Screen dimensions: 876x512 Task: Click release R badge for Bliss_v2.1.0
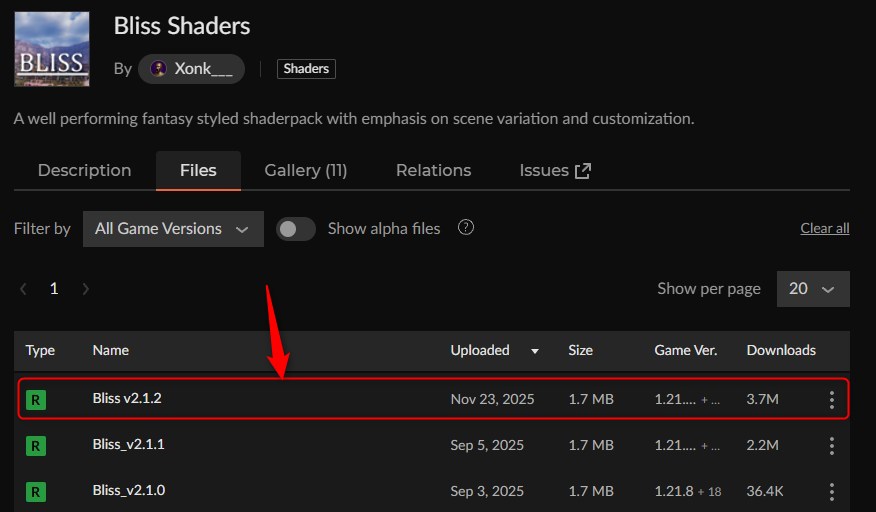(36, 491)
